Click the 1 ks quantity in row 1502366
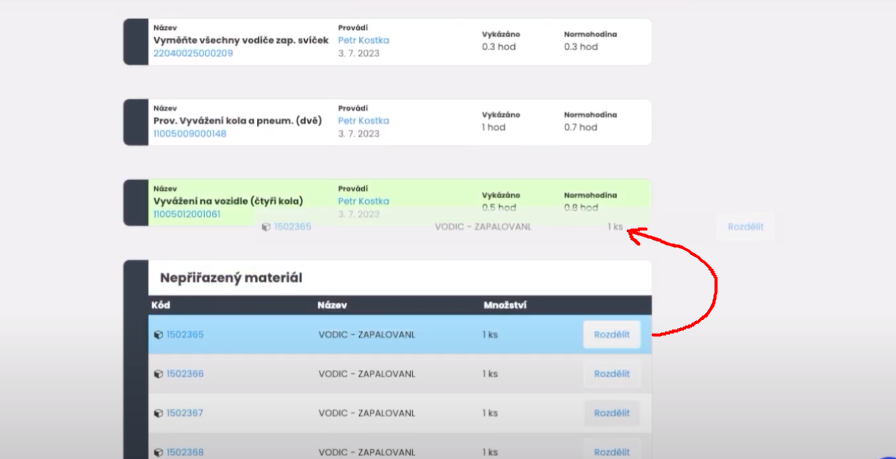896x459 pixels. pos(490,374)
